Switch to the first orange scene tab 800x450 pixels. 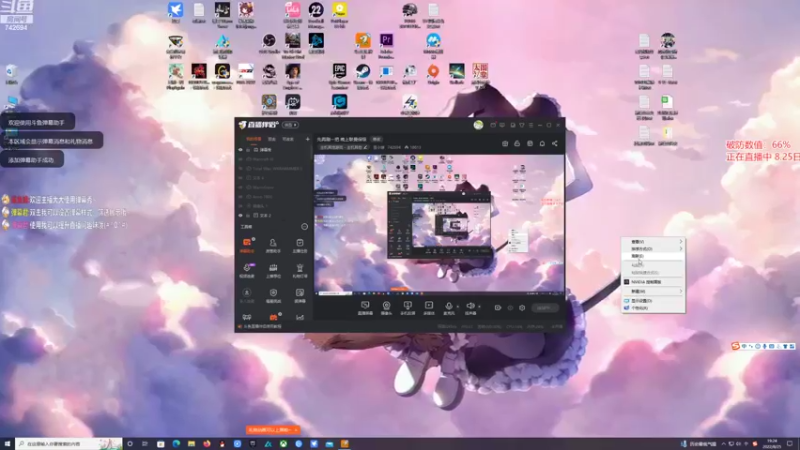[x=254, y=139]
